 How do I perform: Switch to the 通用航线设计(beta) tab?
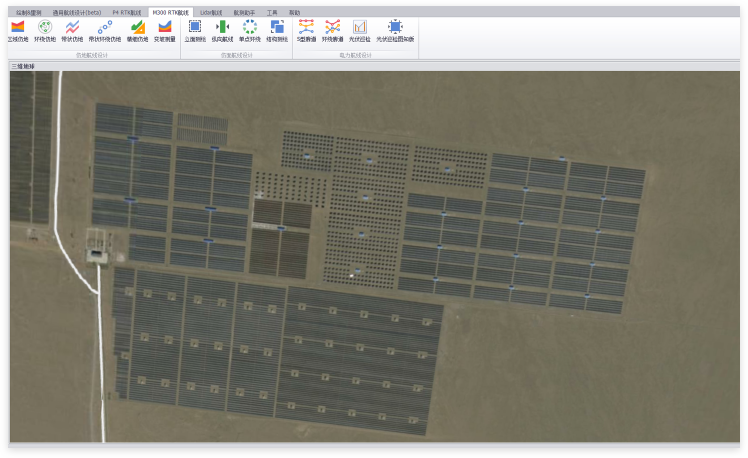[x=77, y=12]
